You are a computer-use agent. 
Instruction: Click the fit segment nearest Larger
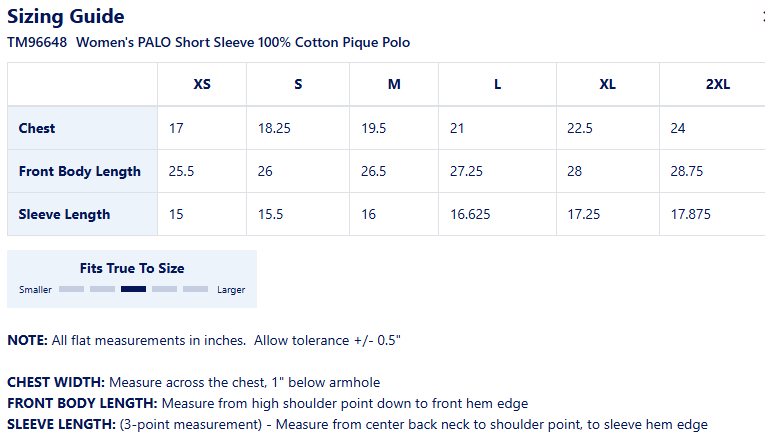(x=195, y=289)
